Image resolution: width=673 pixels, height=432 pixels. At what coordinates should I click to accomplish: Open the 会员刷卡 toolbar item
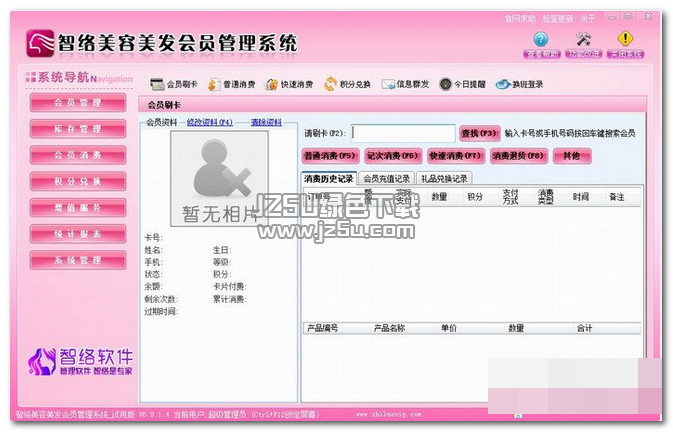174,84
